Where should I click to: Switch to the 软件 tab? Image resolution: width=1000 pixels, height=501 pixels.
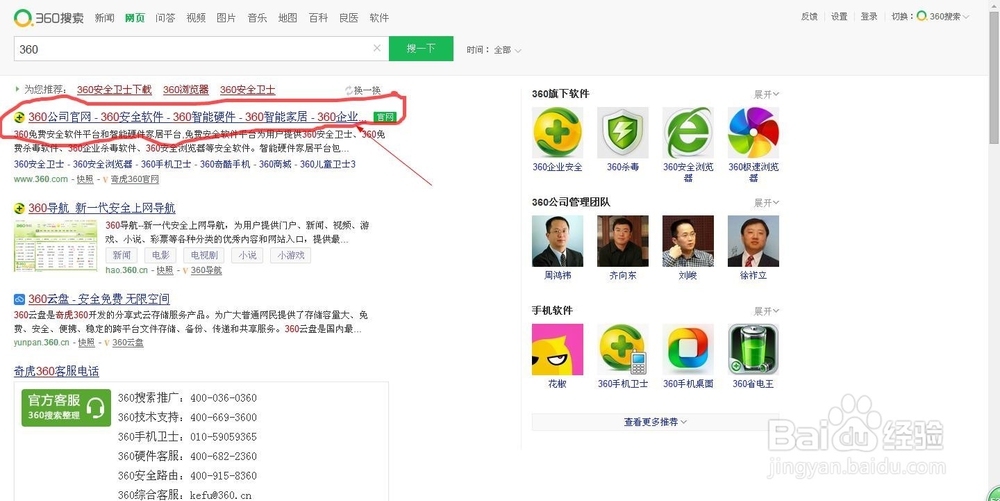[379, 18]
